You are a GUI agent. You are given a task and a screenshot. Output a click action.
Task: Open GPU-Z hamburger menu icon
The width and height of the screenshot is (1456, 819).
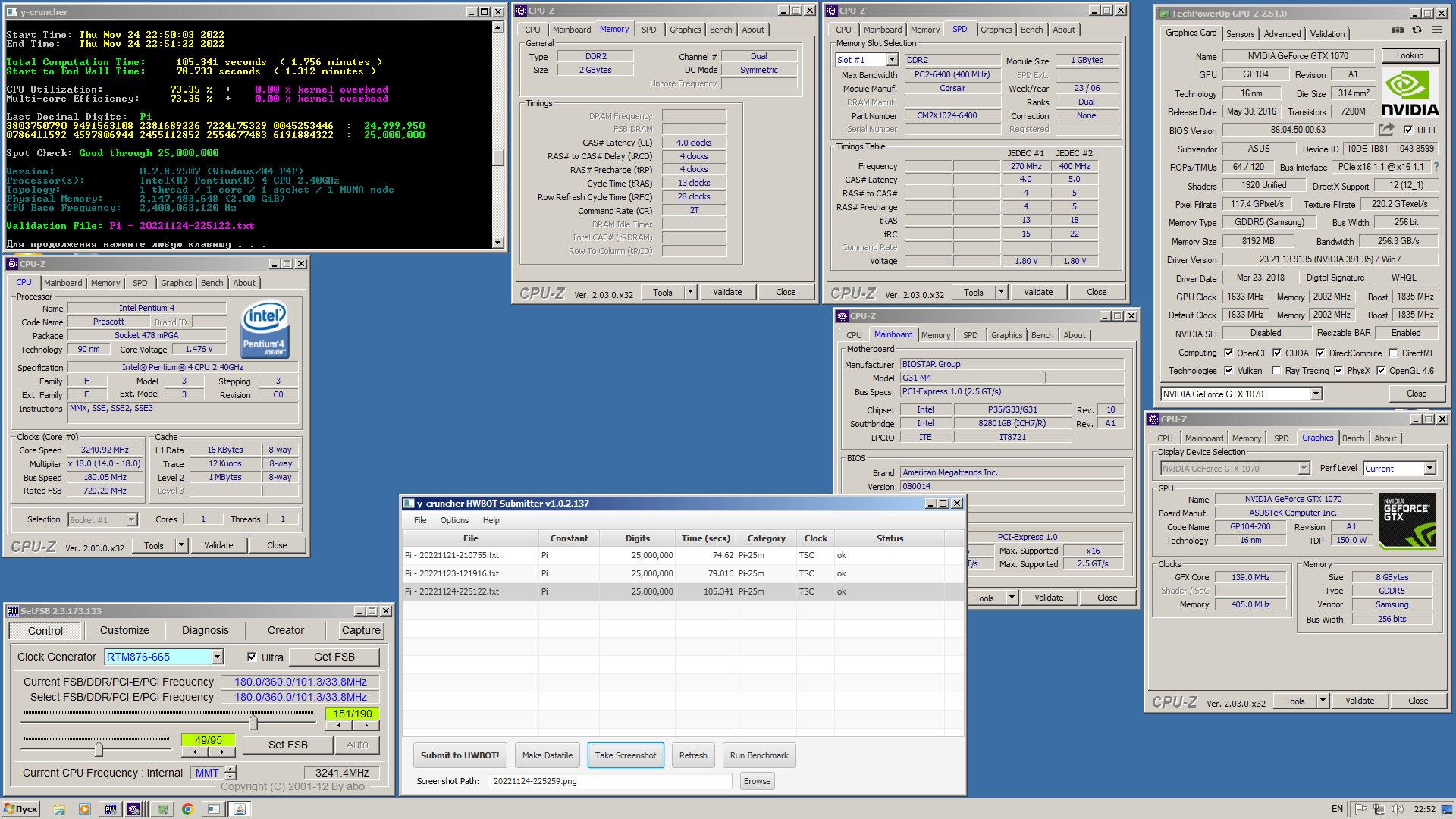(x=1436, y=30)
